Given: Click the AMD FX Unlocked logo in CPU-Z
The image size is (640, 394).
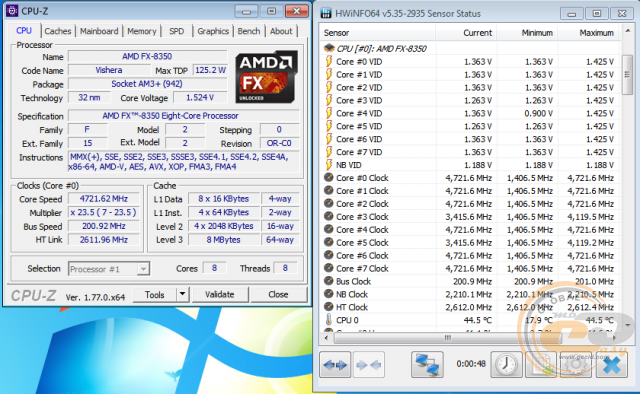Looking at the screenshot, I should point(267,77).
